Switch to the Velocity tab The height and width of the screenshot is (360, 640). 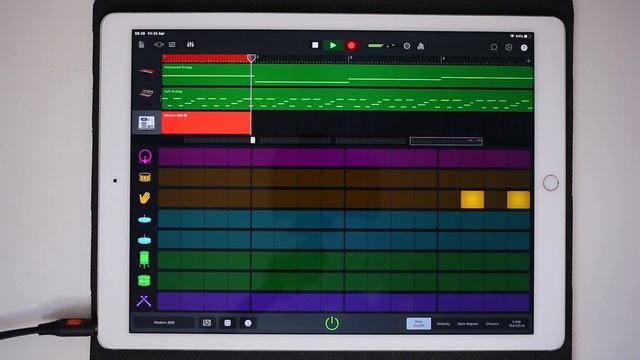[443, 324]
